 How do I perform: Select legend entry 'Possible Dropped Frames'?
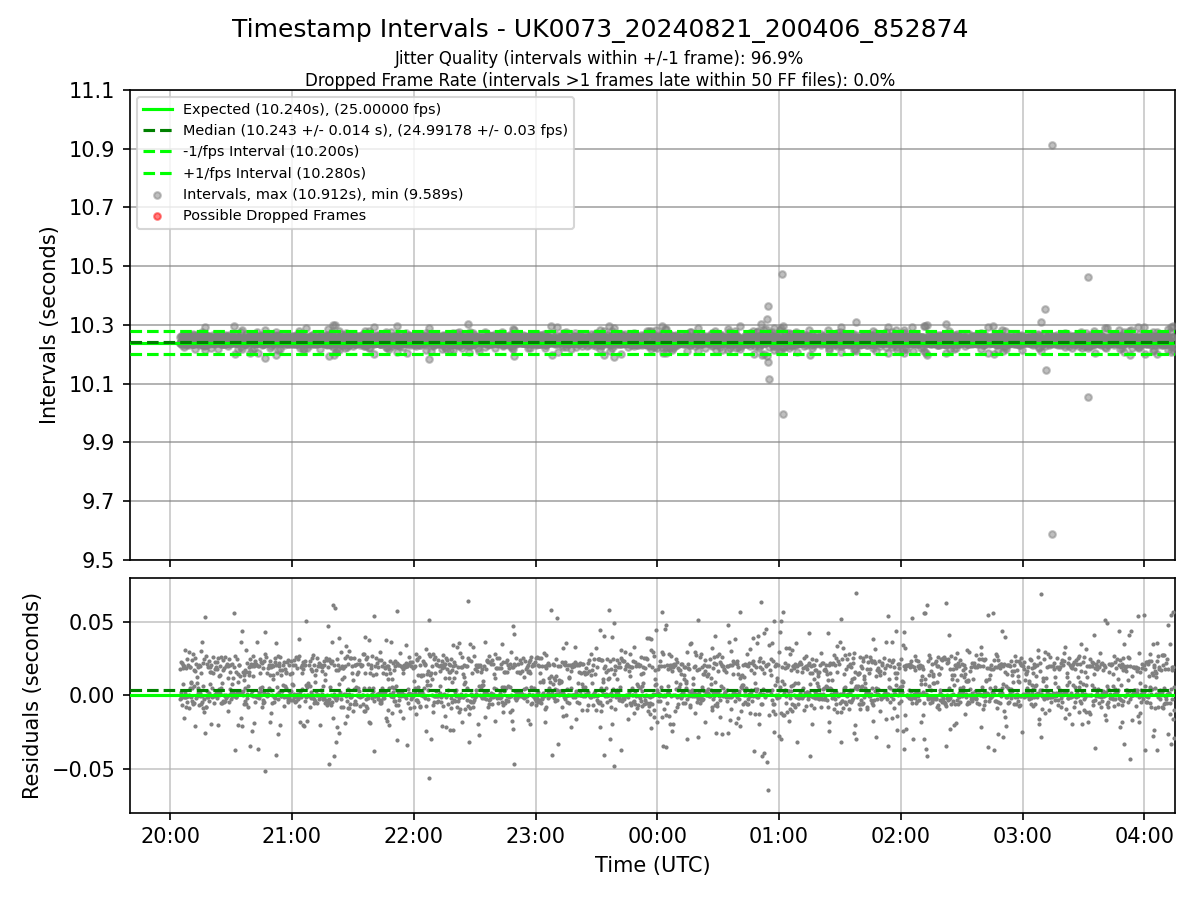[x=274, y=215]
